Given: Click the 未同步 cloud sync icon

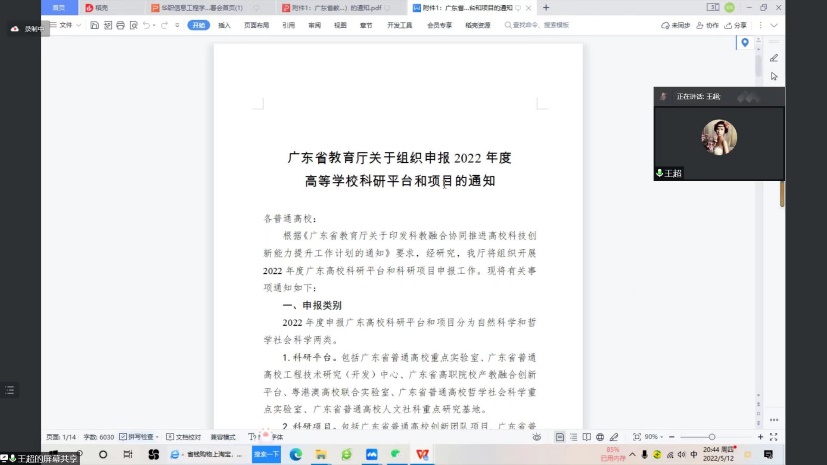Looking at the screenshot, I should pos(677,25).
